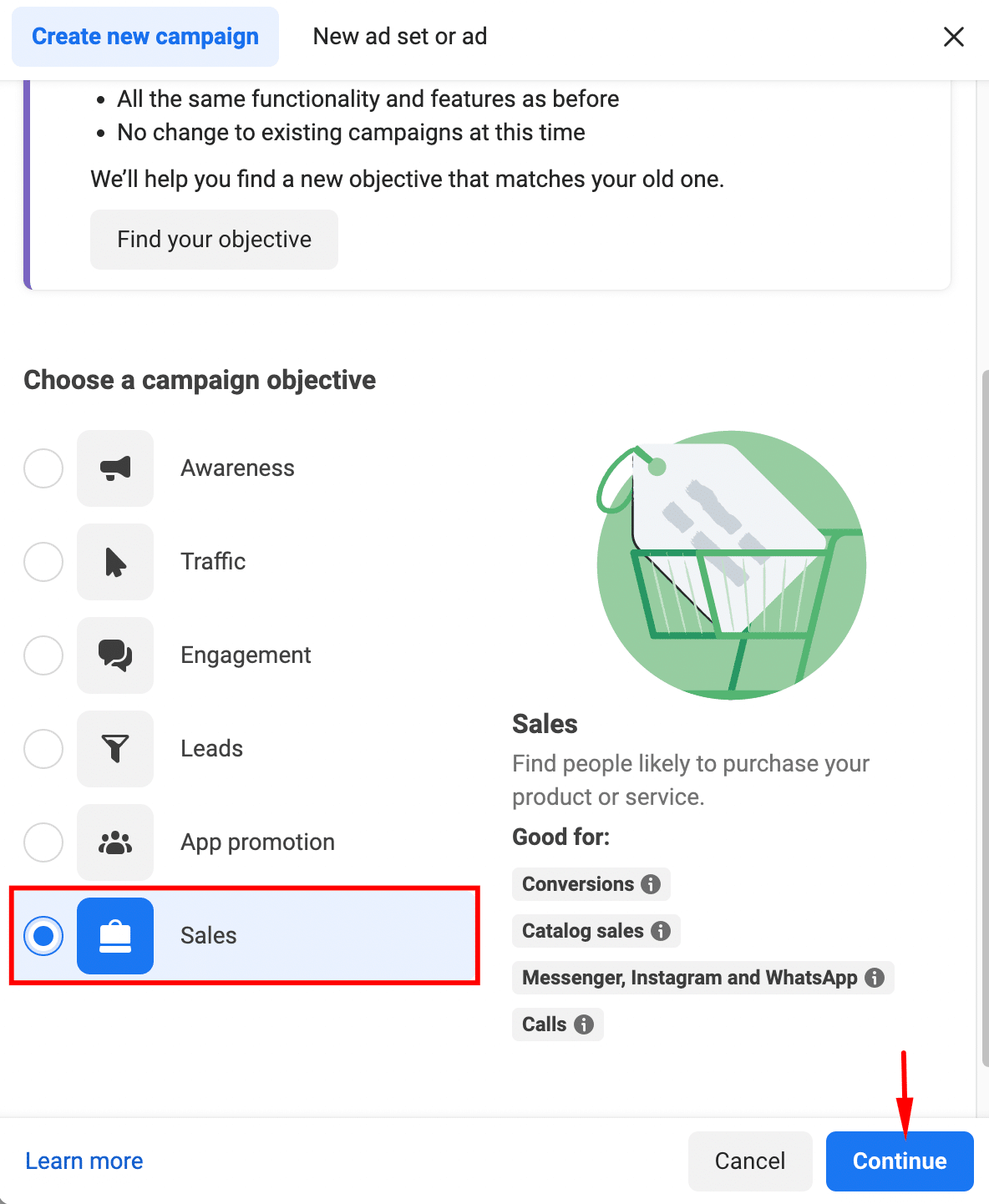Screen dimensions: 989x1204
Task: Switch to the New ad set or ad tab
Action: click(400, 37)
